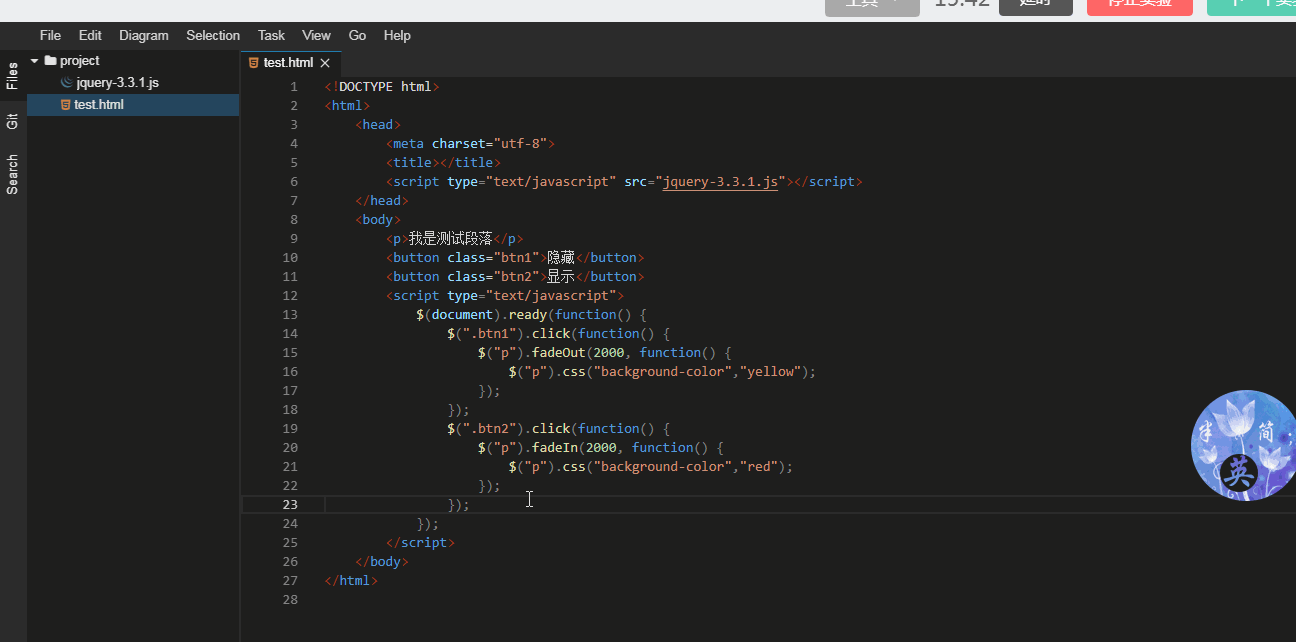This screenshot has width=1296, height=642.
Task: Open the File menu
Action: point(50,35)
